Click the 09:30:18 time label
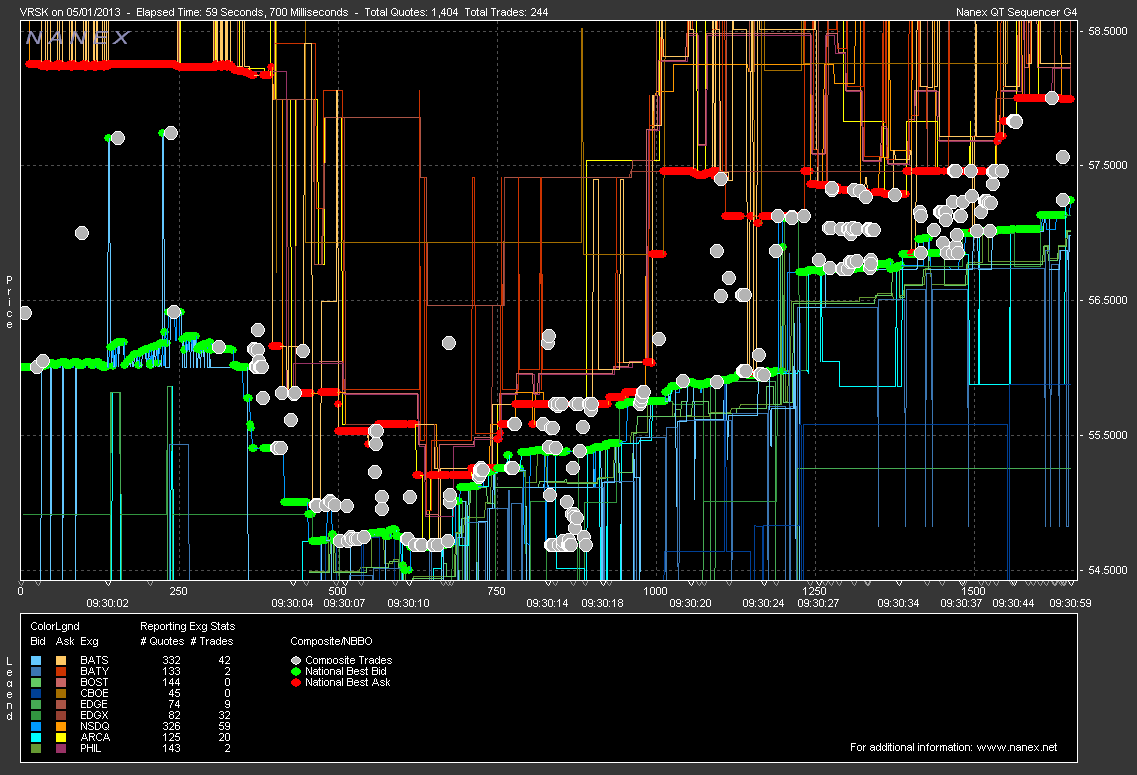The height and width of the screenshot is (775, 1137). 603,603
